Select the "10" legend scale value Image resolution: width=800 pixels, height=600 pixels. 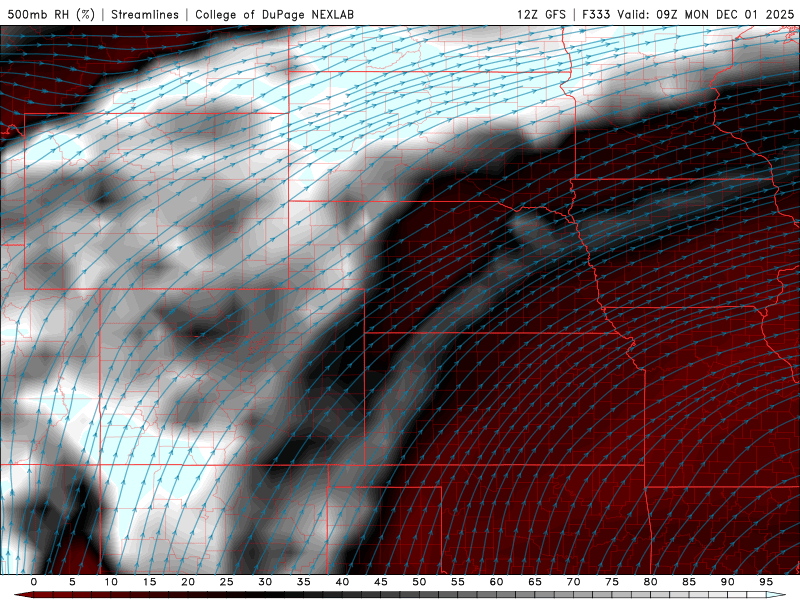111,582
